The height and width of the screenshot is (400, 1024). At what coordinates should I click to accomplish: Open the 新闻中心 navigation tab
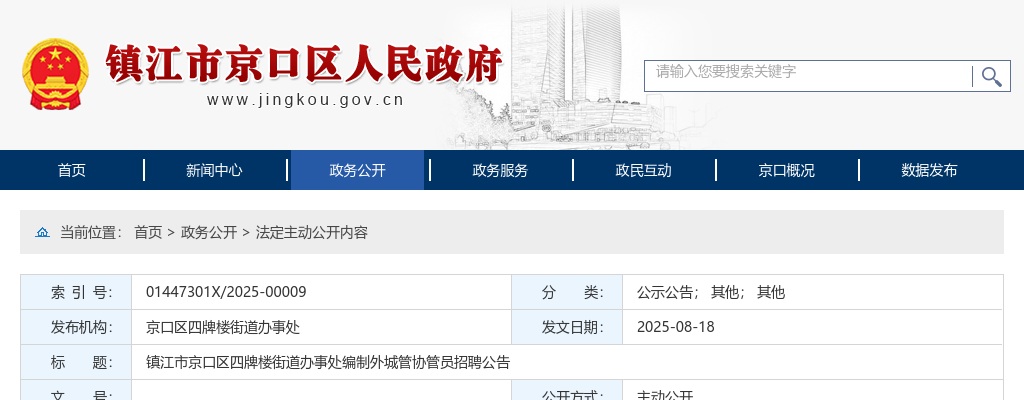pos(214,171)
